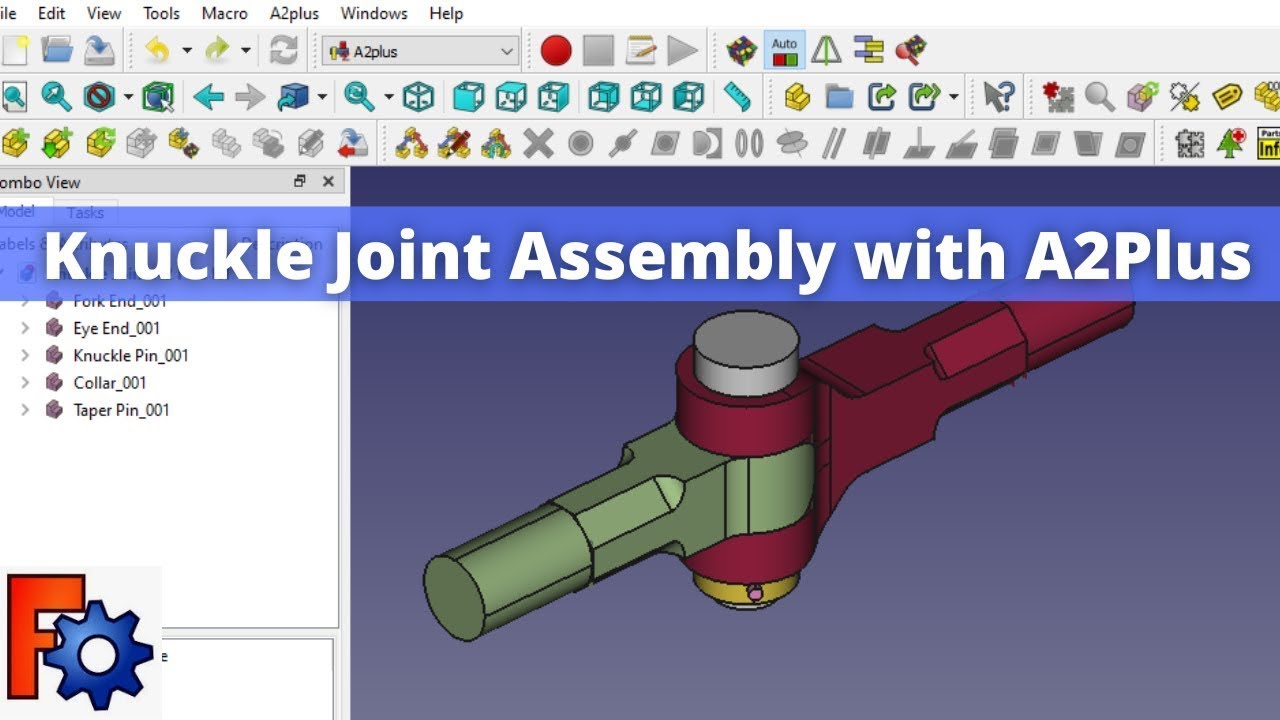Expand the Knuckle Pin_001 tree node

pyautogui.click(x=26, y=356)
